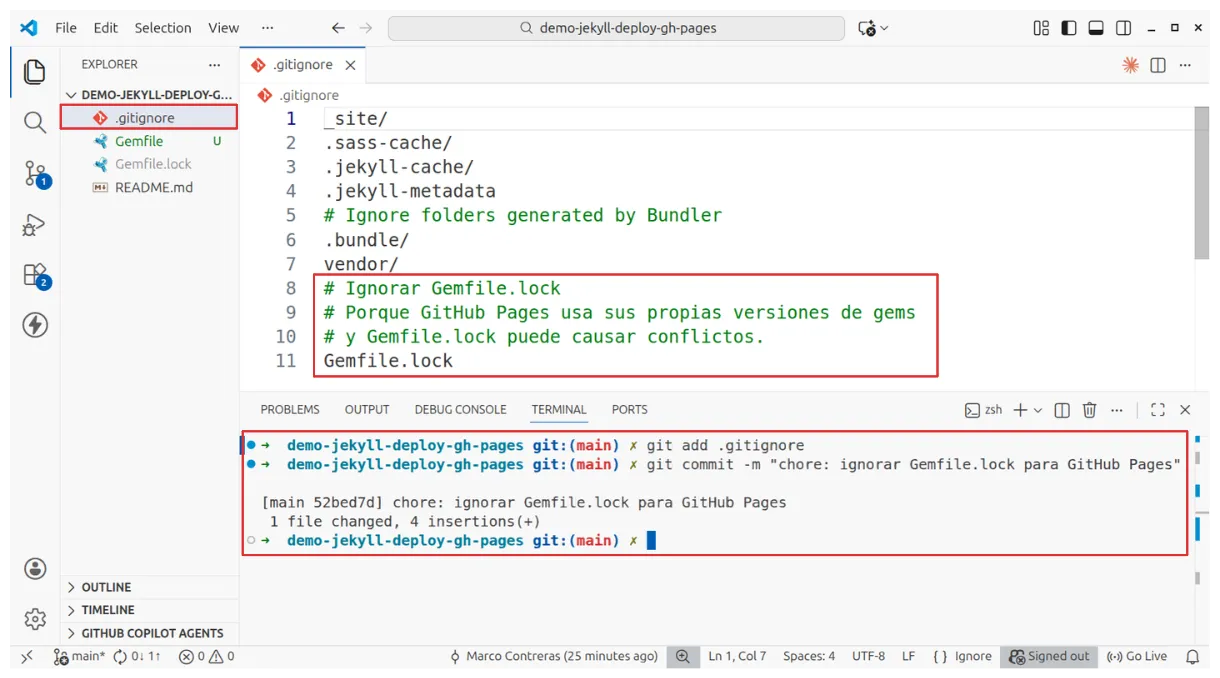
Task: Click the Accounts profile icon
Action: 35,569
